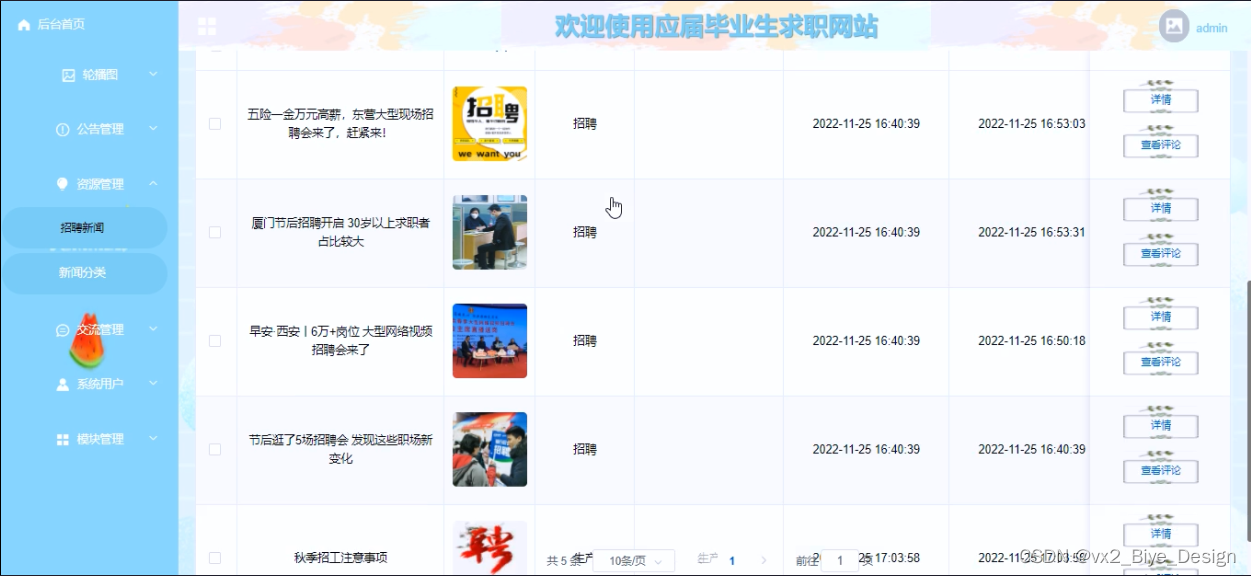Click title 早安 西安丨6万+岗位
The height and width of the screenshot is (576, 1251).
[x=340, y=341]
